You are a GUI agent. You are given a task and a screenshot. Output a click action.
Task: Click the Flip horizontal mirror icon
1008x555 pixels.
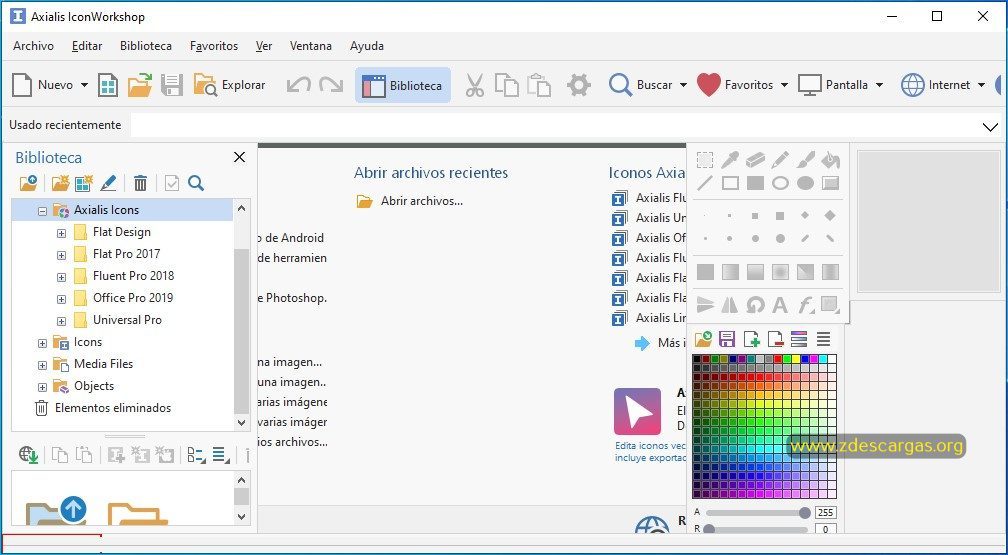point(730,304)
